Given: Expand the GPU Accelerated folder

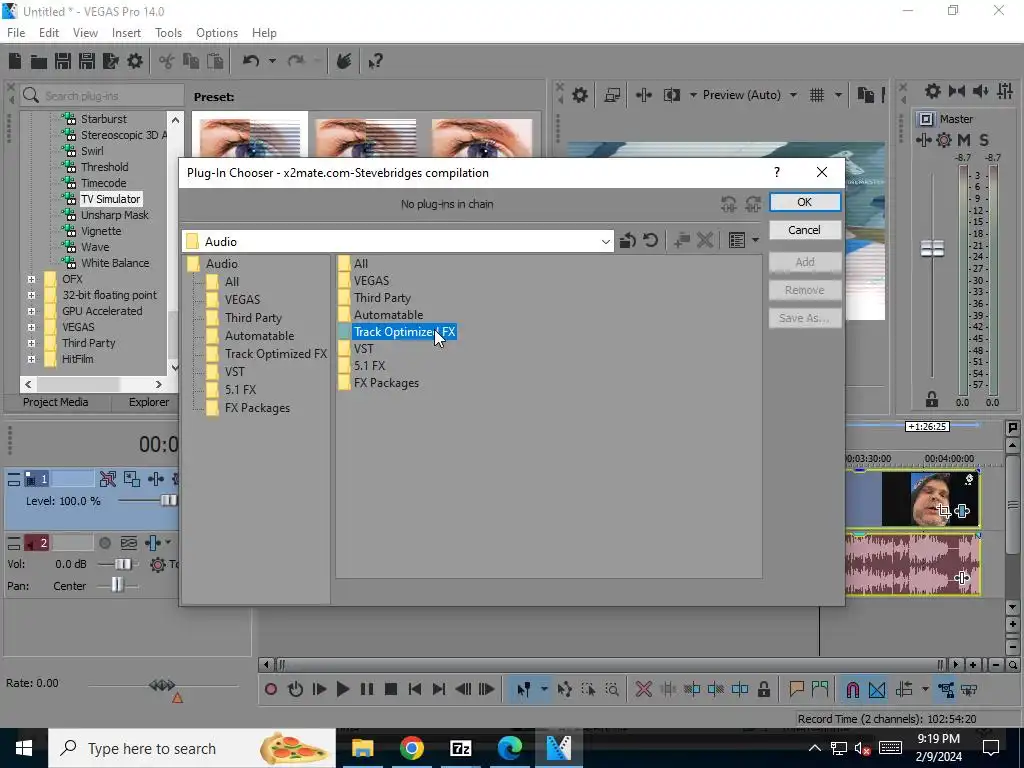Looking at the screenshot, I should (x=31, y=312).
